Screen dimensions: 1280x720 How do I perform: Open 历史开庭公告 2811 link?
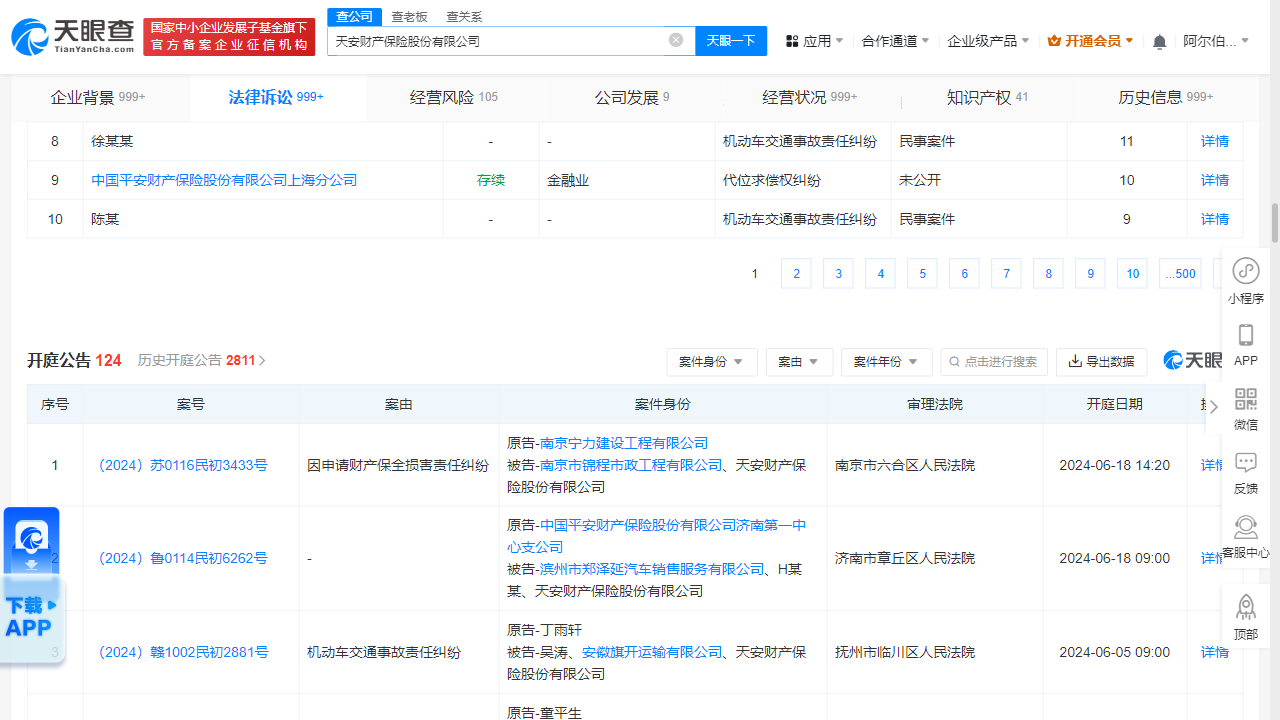pos(201,360)
